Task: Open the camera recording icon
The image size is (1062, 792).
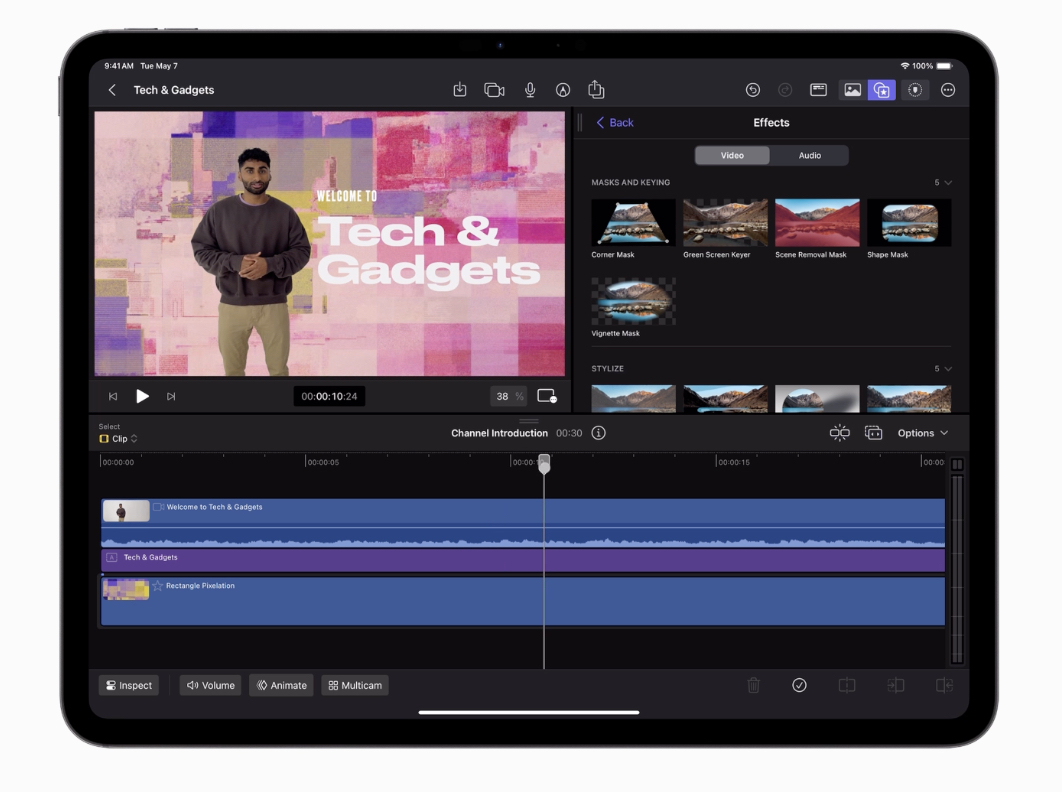Action: click(494, 90)
